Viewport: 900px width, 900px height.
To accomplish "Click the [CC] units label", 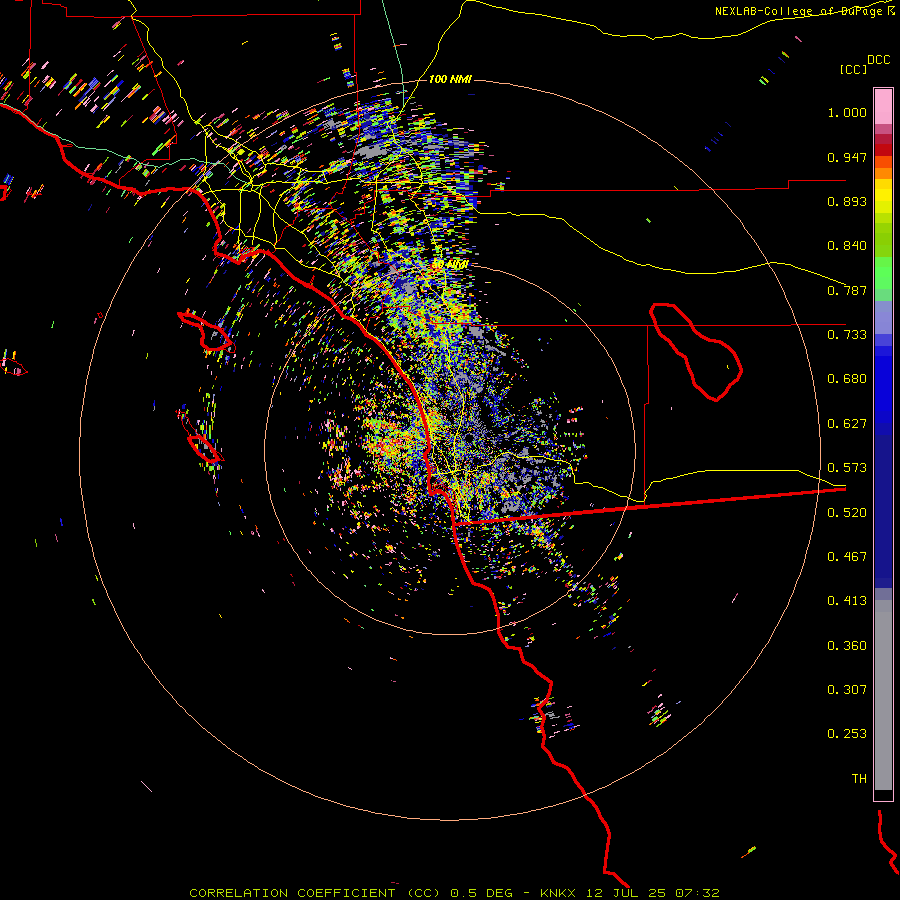I will (853, 69).
